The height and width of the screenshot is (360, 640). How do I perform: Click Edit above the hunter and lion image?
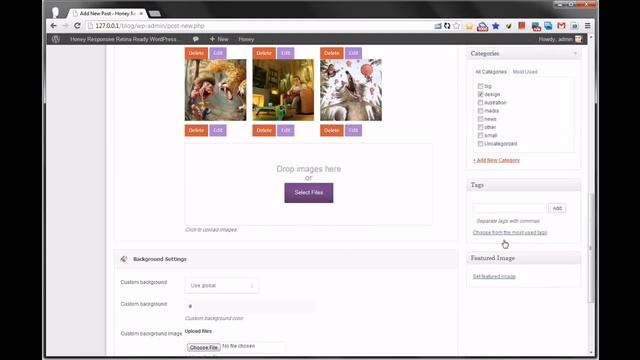[x=218, y=53]
